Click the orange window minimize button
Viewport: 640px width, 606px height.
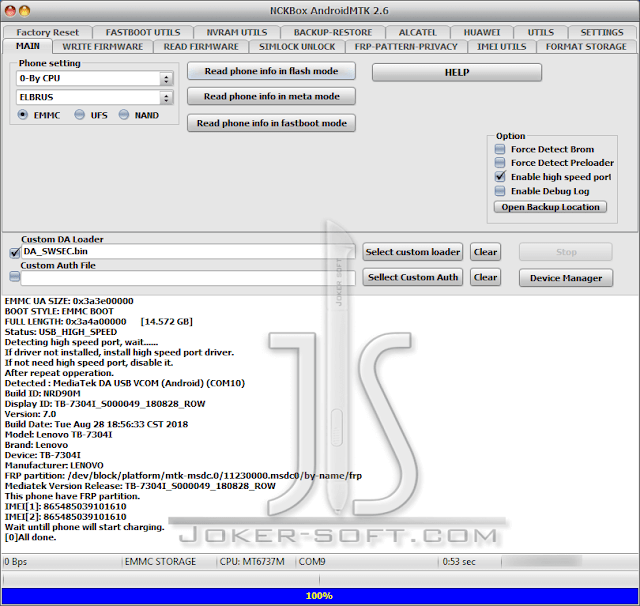24,11
